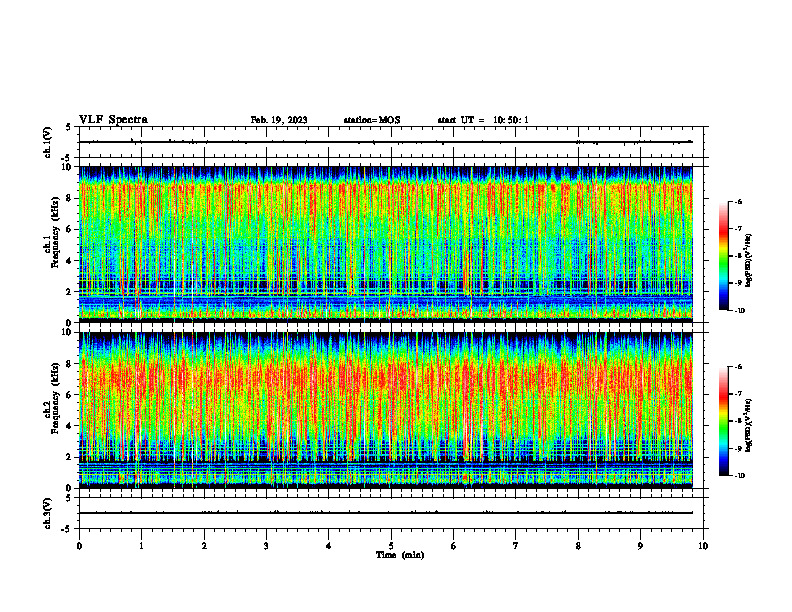
Task: Click the "6" tick on ch.2 frequency axis
Action: click(70, 395)
